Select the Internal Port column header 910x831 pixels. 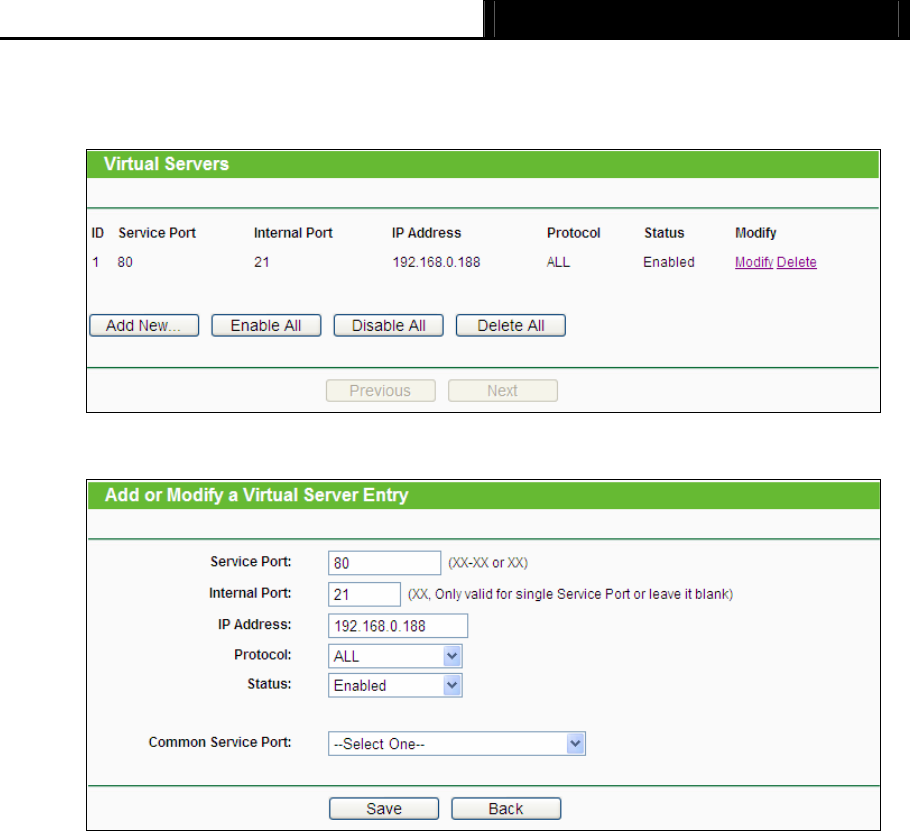pos(293,233)
